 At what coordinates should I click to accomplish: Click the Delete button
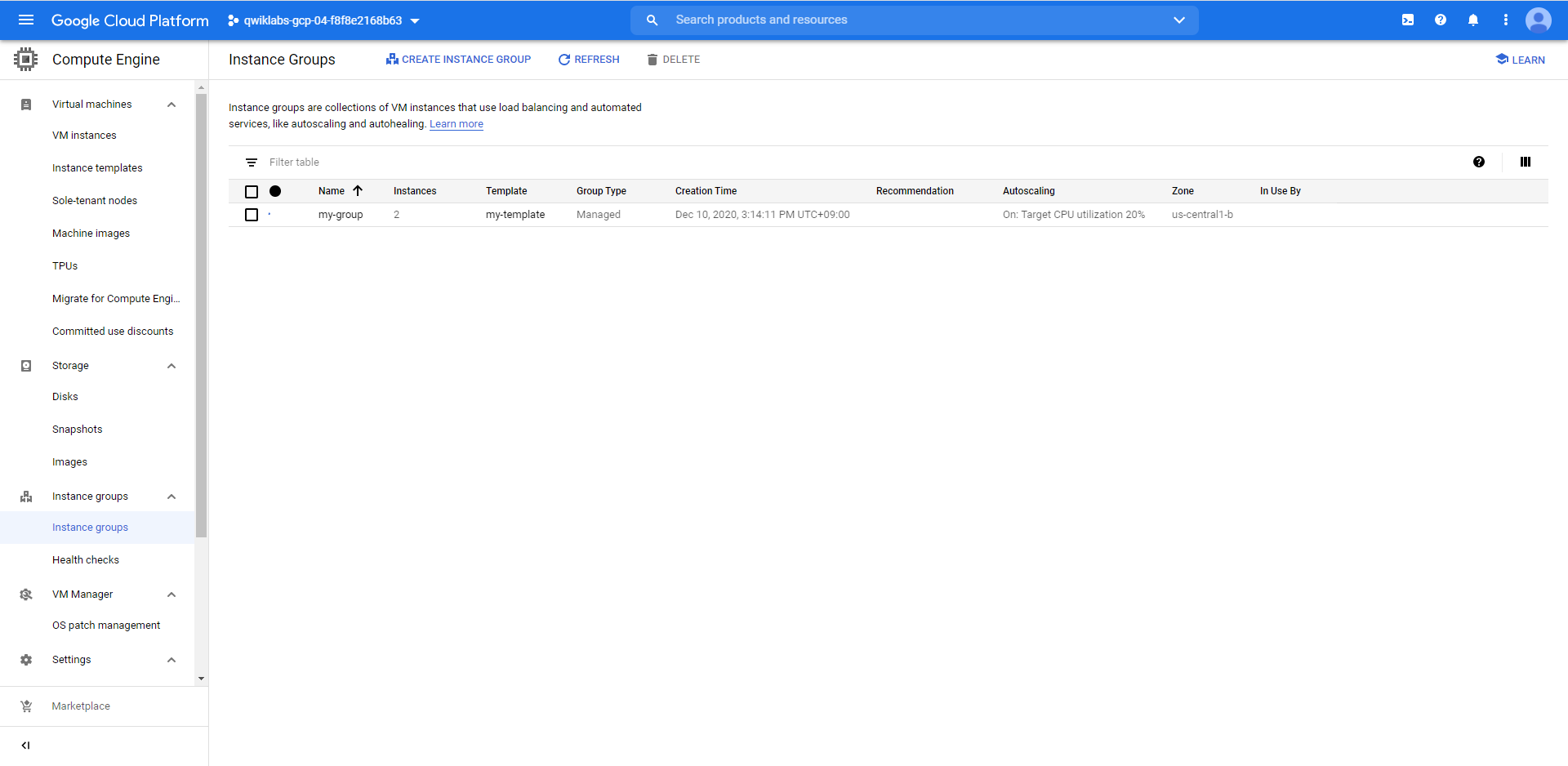pyautogui.click(x=674, y=60)
